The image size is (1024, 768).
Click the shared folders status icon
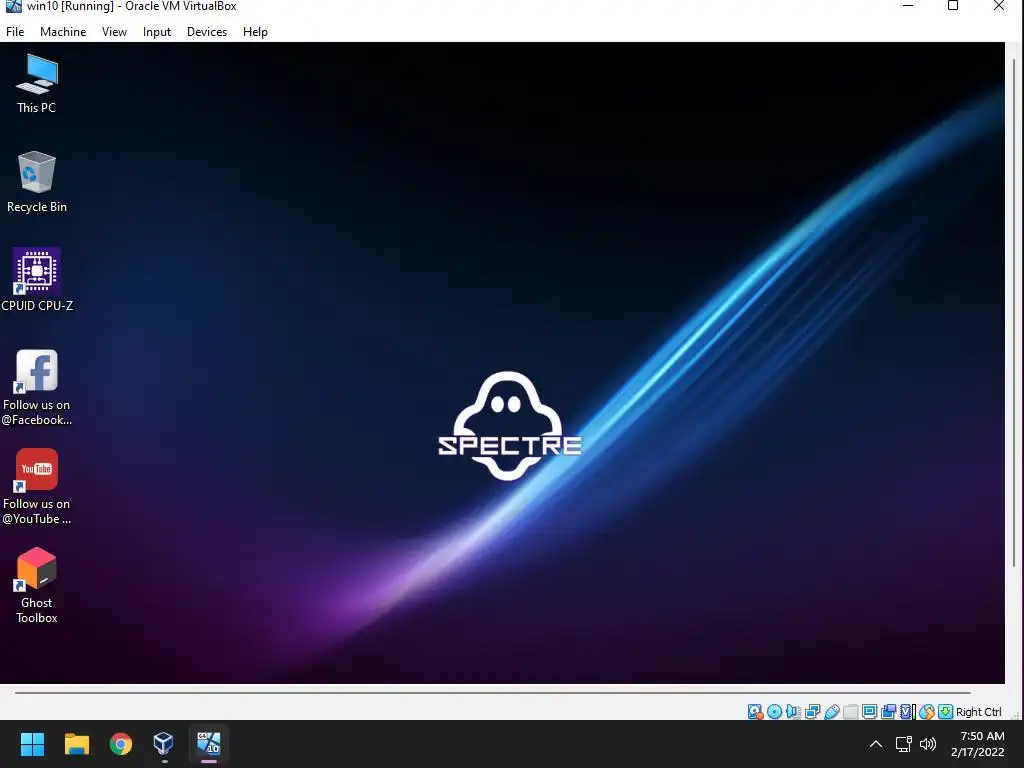click(850, 712)
